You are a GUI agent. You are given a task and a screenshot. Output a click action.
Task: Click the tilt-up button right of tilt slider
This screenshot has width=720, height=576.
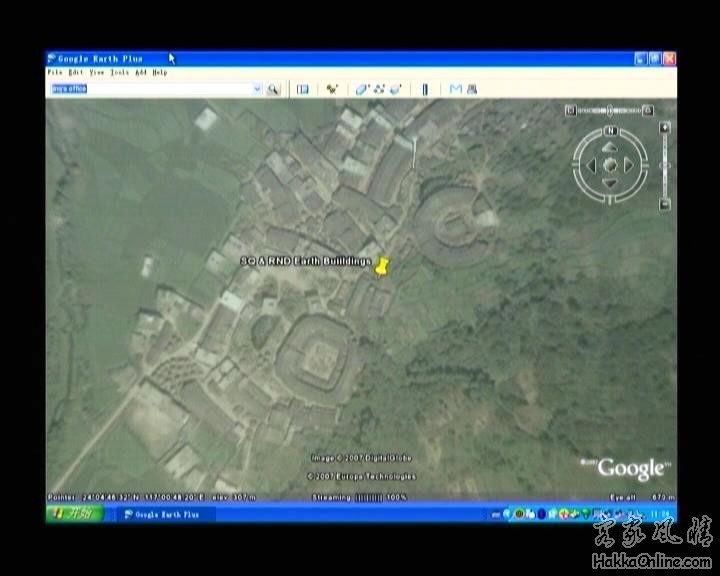click(x=648, y=110)
